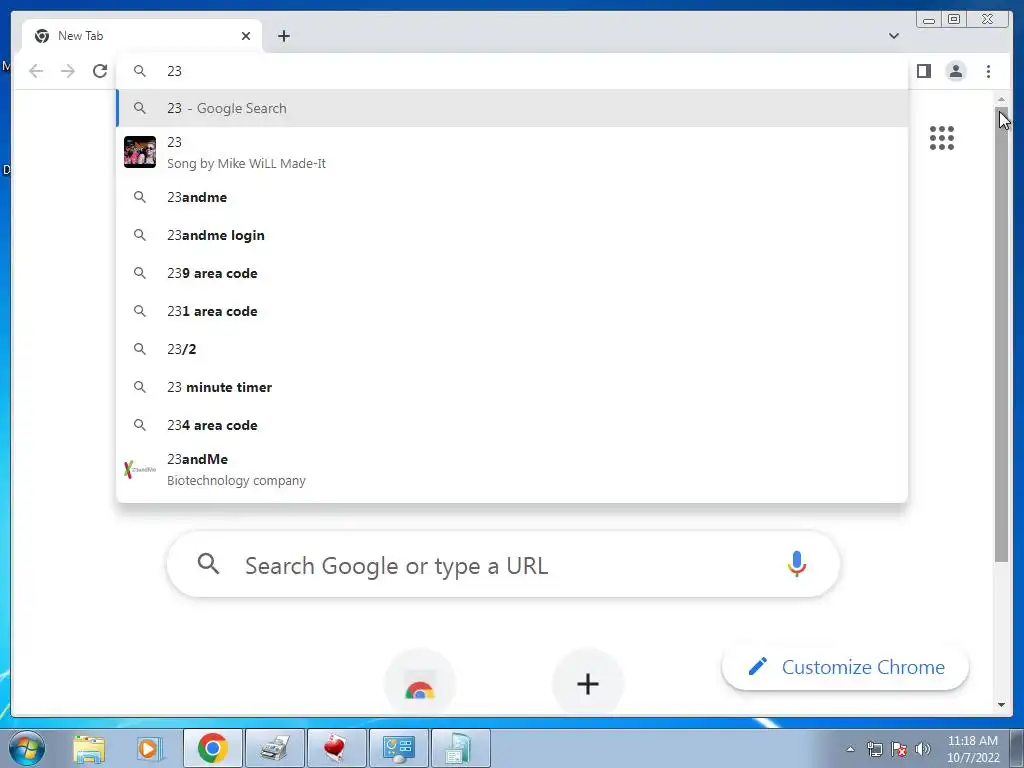Click the page scrollbar up arrow
The image size is (1024, 768).
click(x=1001, y=99)
